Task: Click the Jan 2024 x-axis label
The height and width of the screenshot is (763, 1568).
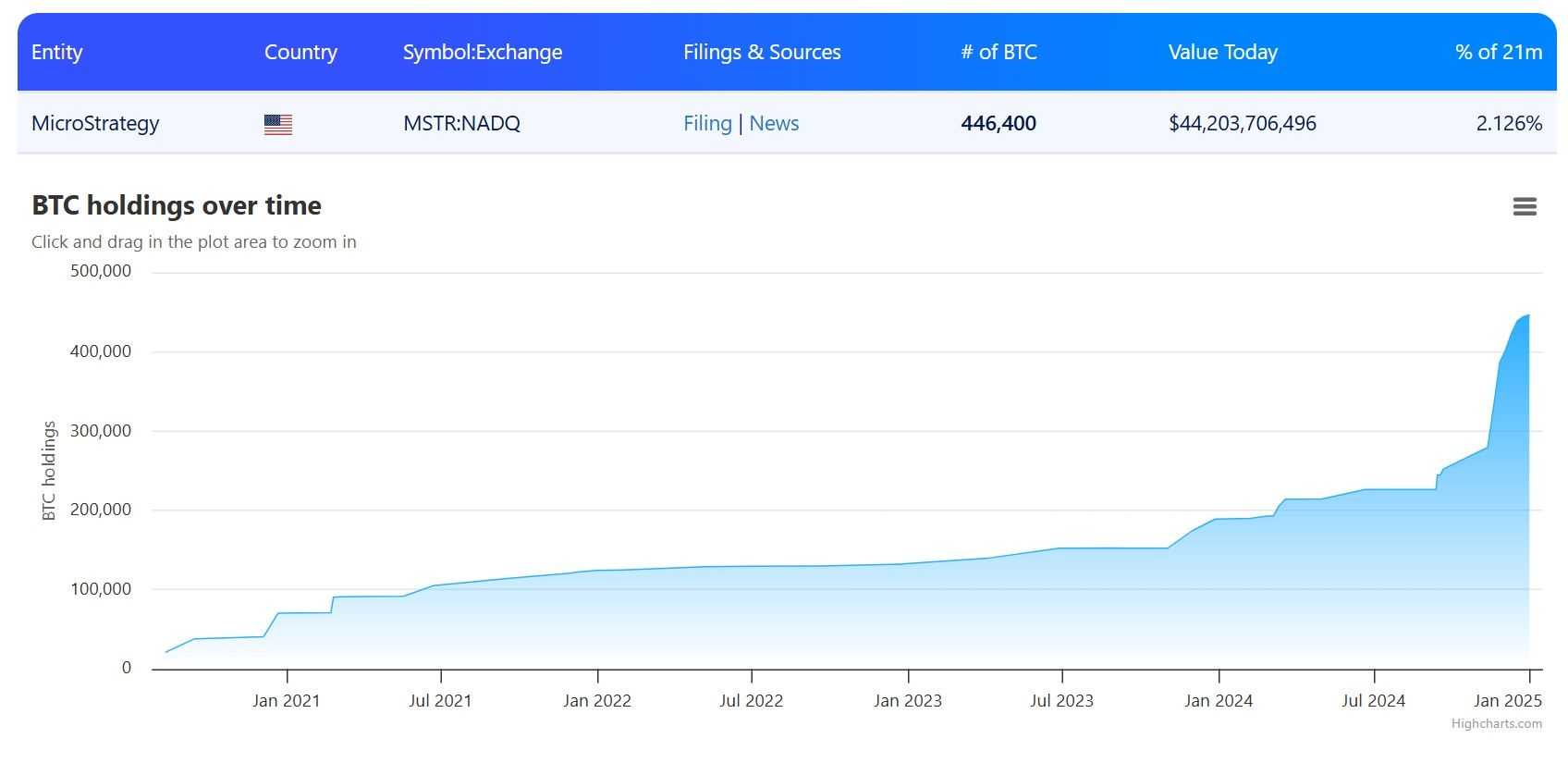Action: (x=1219, y=701)
